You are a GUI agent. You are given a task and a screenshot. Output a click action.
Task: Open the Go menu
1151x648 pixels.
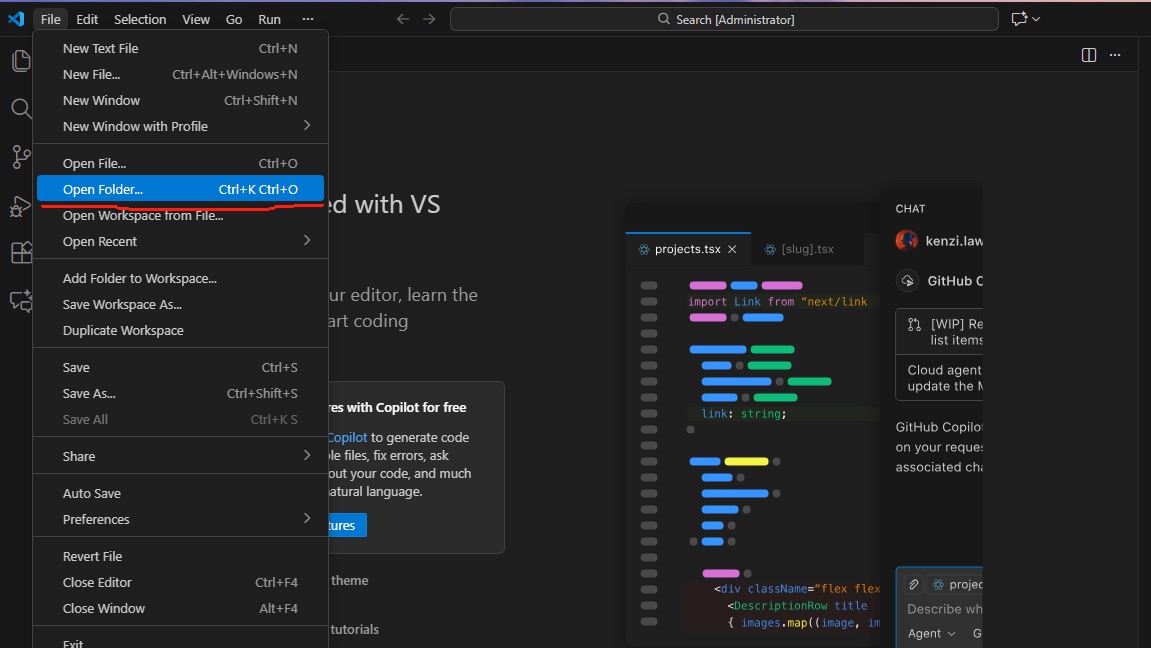pos(233,19)
